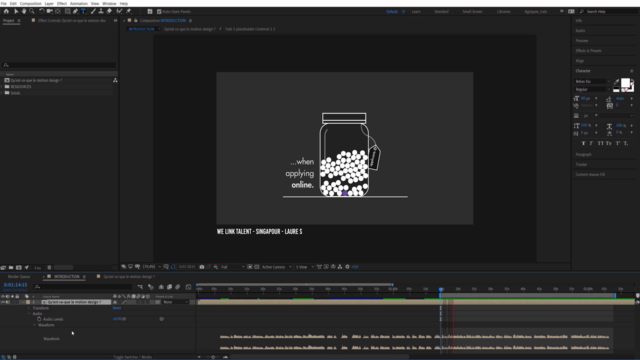The image size is (640, 360).
Task: Toggle Small Caps in Character panel
Action: point(609,143)
